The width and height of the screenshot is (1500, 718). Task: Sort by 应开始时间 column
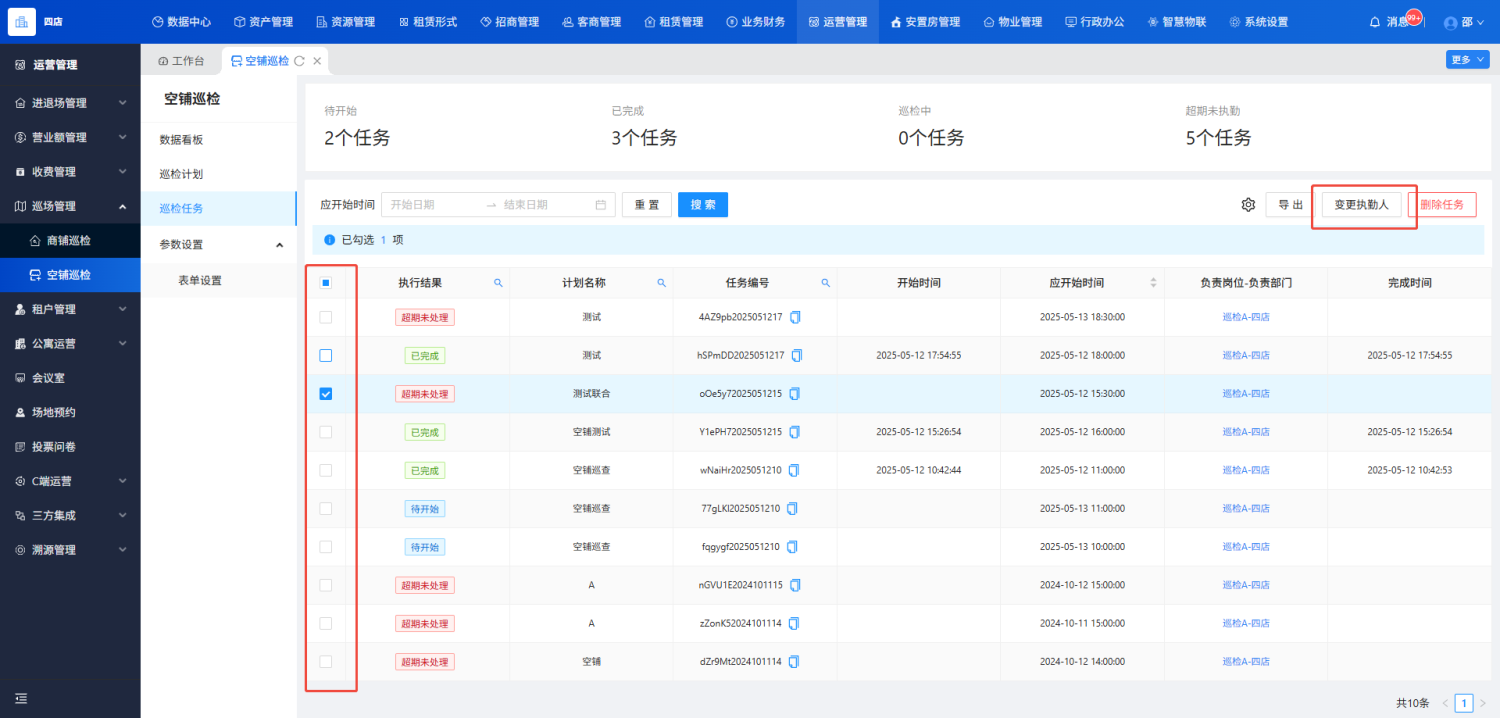pos(1153,283)
